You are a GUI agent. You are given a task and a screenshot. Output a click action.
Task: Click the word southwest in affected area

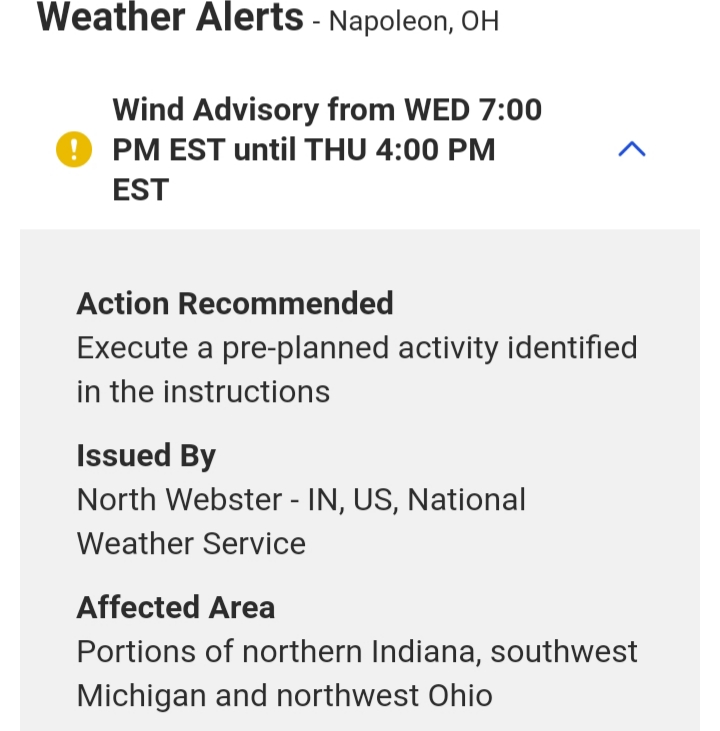tap(564, 651)
